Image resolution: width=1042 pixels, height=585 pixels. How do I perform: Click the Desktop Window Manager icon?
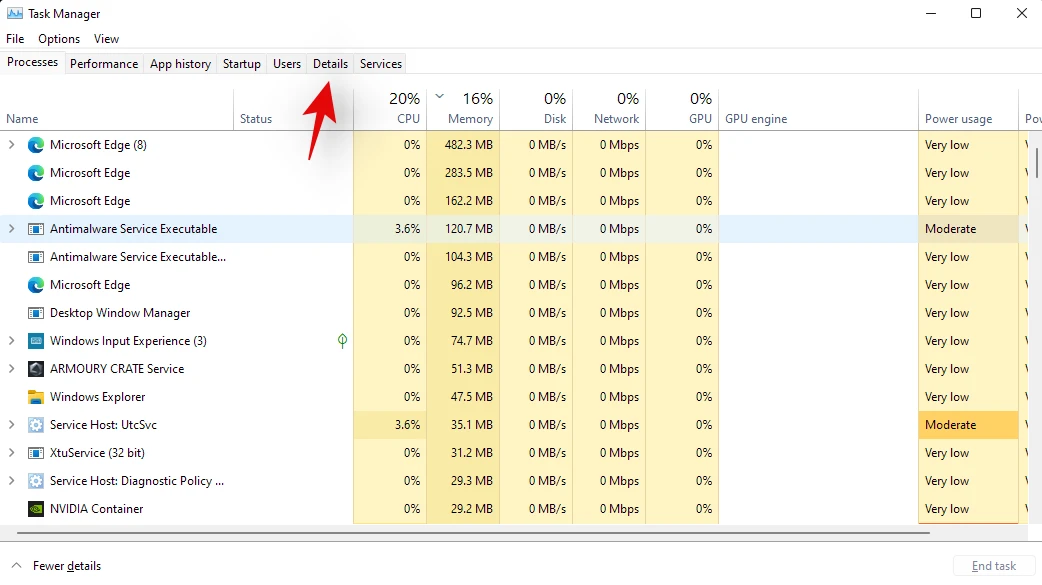(36, 313)
